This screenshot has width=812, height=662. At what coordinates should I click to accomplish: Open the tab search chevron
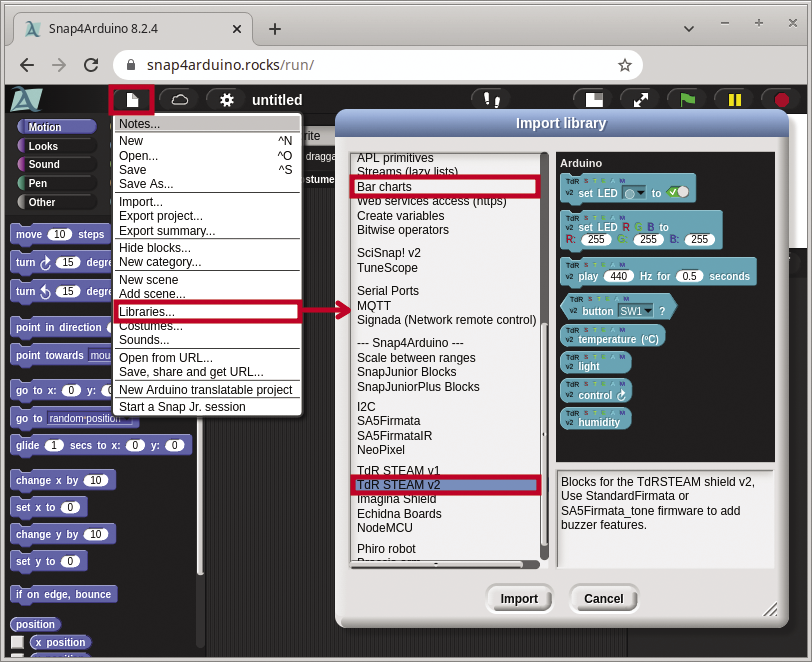pos(689,28)
